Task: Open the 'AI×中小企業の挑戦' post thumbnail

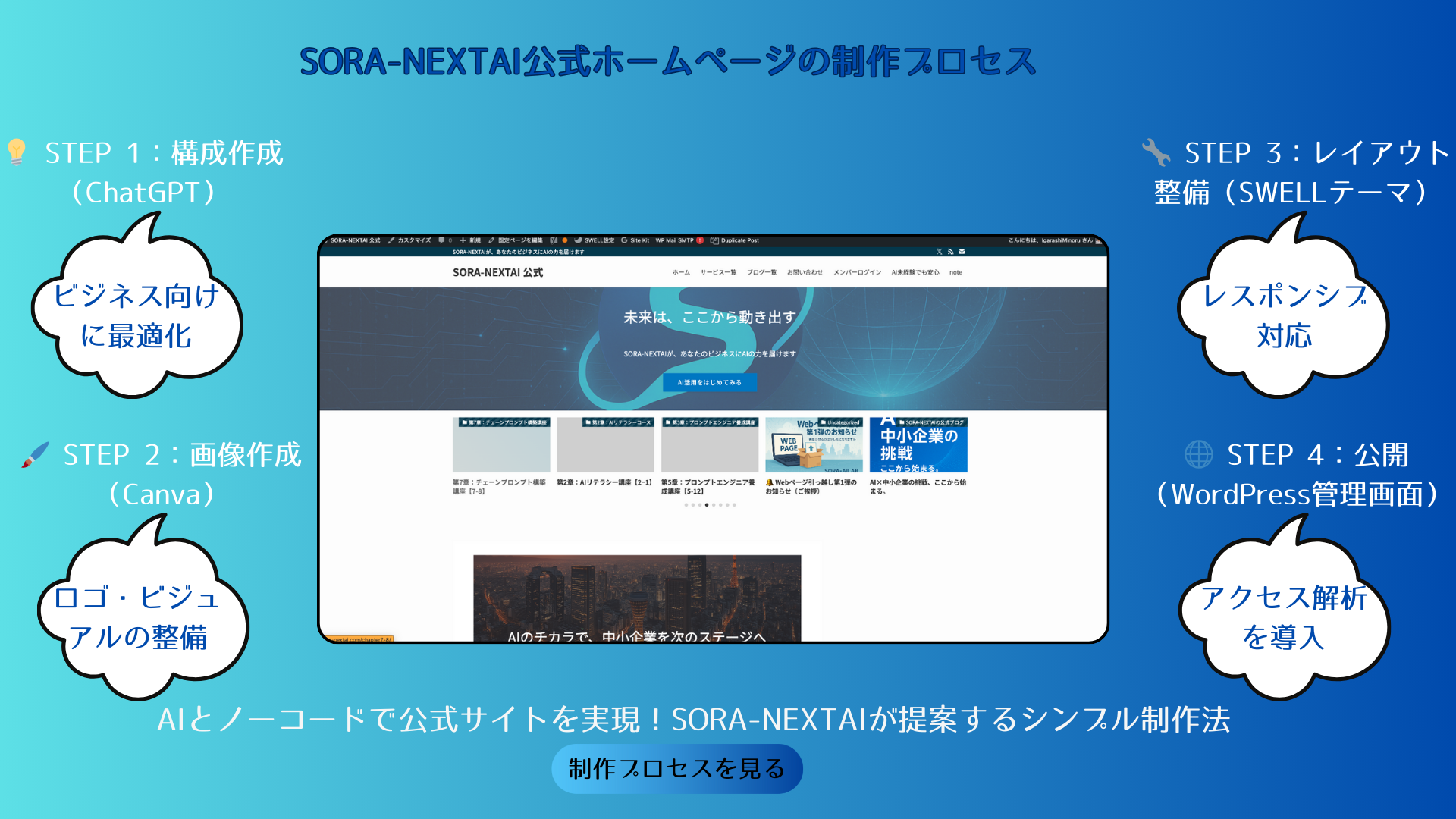Action: pos(918,444)
